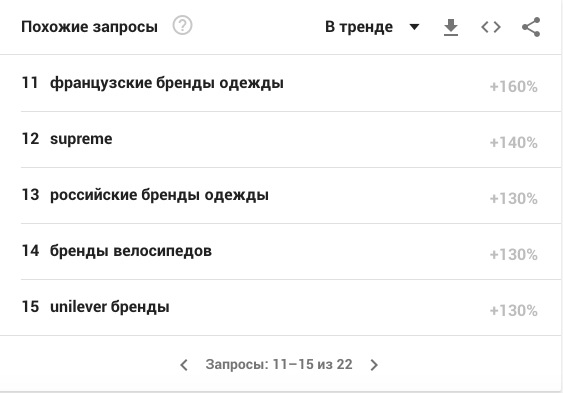Screen dimensions: 563x393
Task: Click pagination text Запросы: 11–15 из 22
Action: 279,364
